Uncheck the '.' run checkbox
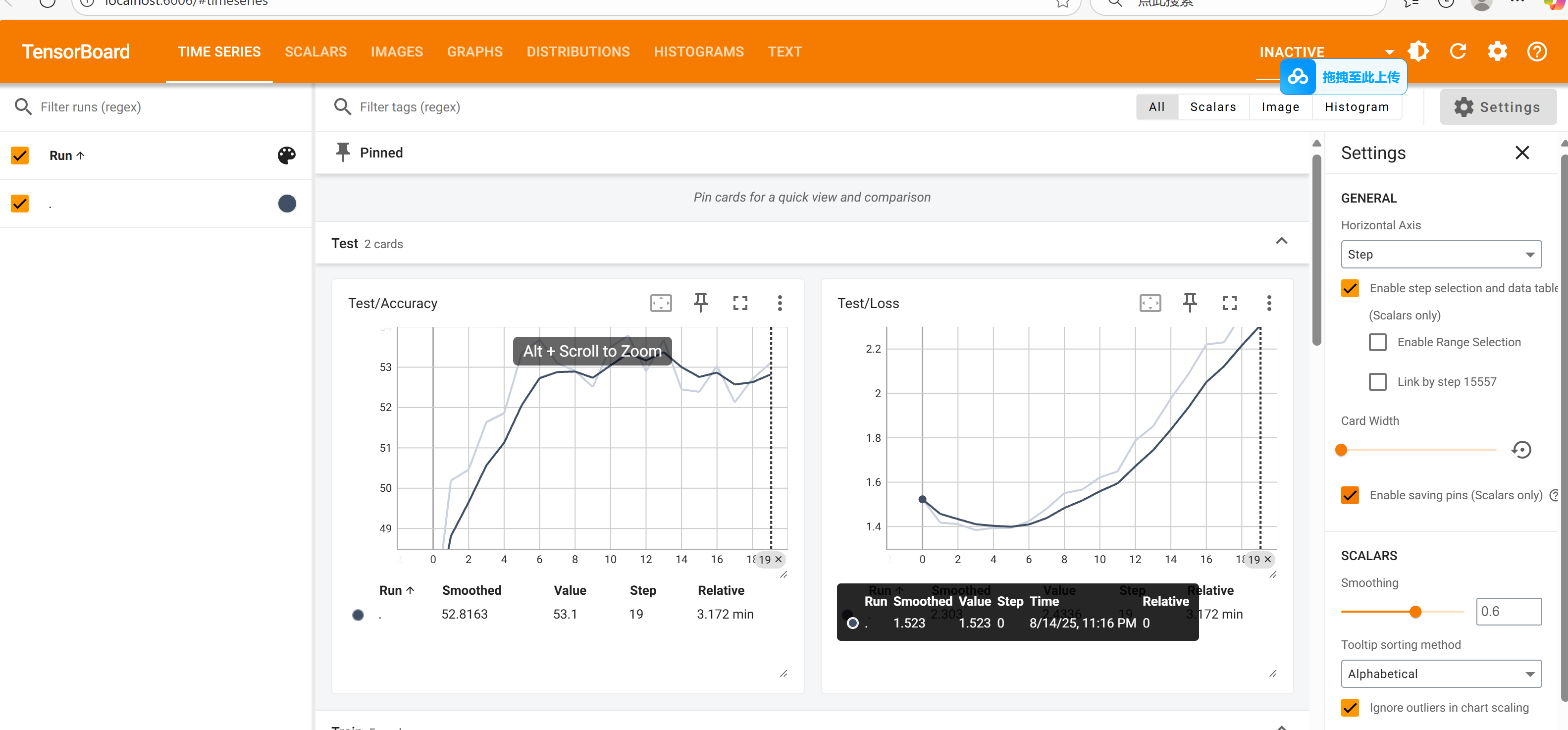1568x730 pixels. pyautogui.click(x=20, y=204)
